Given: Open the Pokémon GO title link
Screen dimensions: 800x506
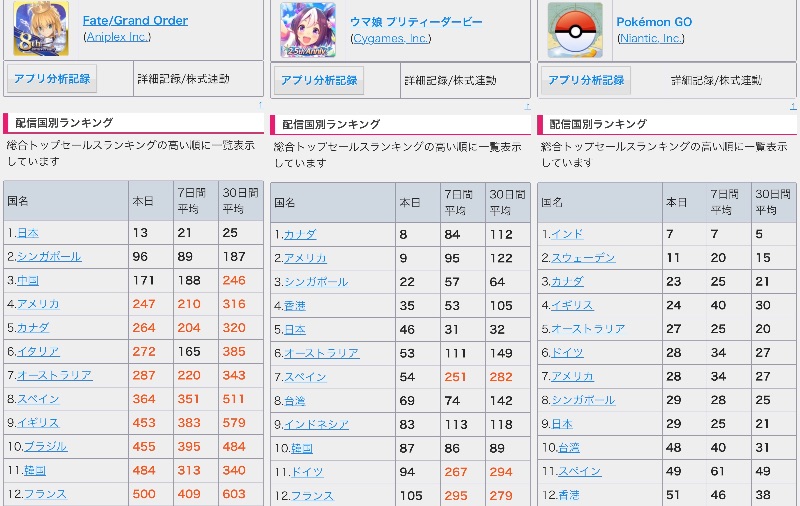Looking at the screenshot, I should pos(654,22).
